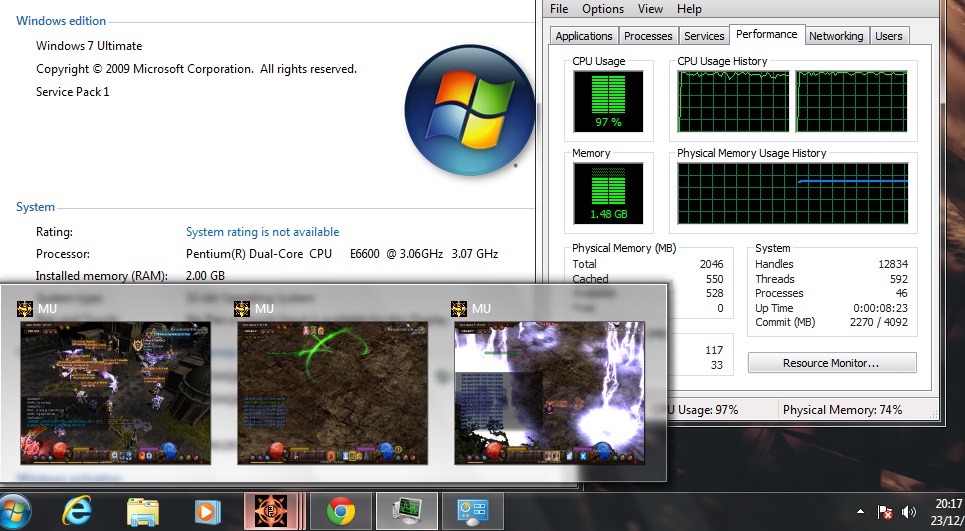
Task: Click the Resource Monitor button
Action: [831, 363]
